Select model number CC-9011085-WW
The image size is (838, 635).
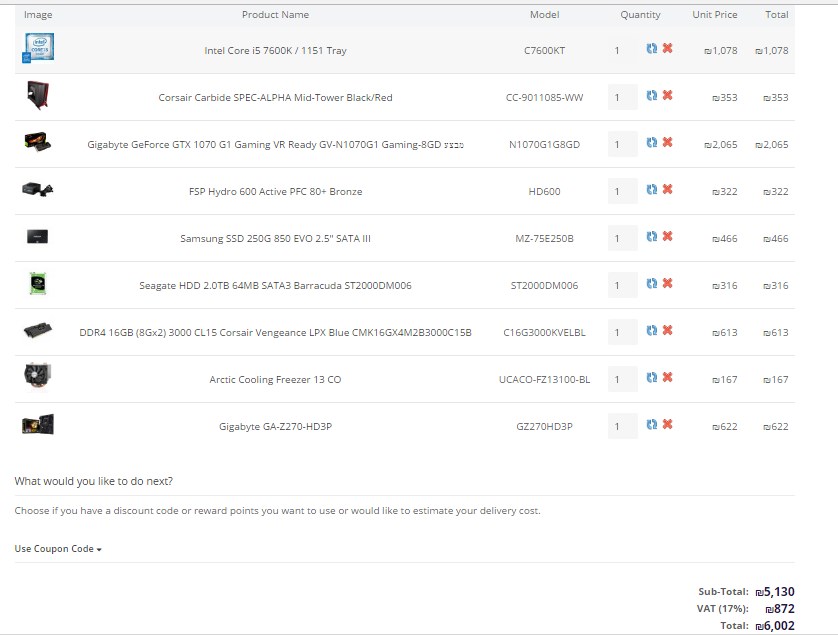[545, 98]
